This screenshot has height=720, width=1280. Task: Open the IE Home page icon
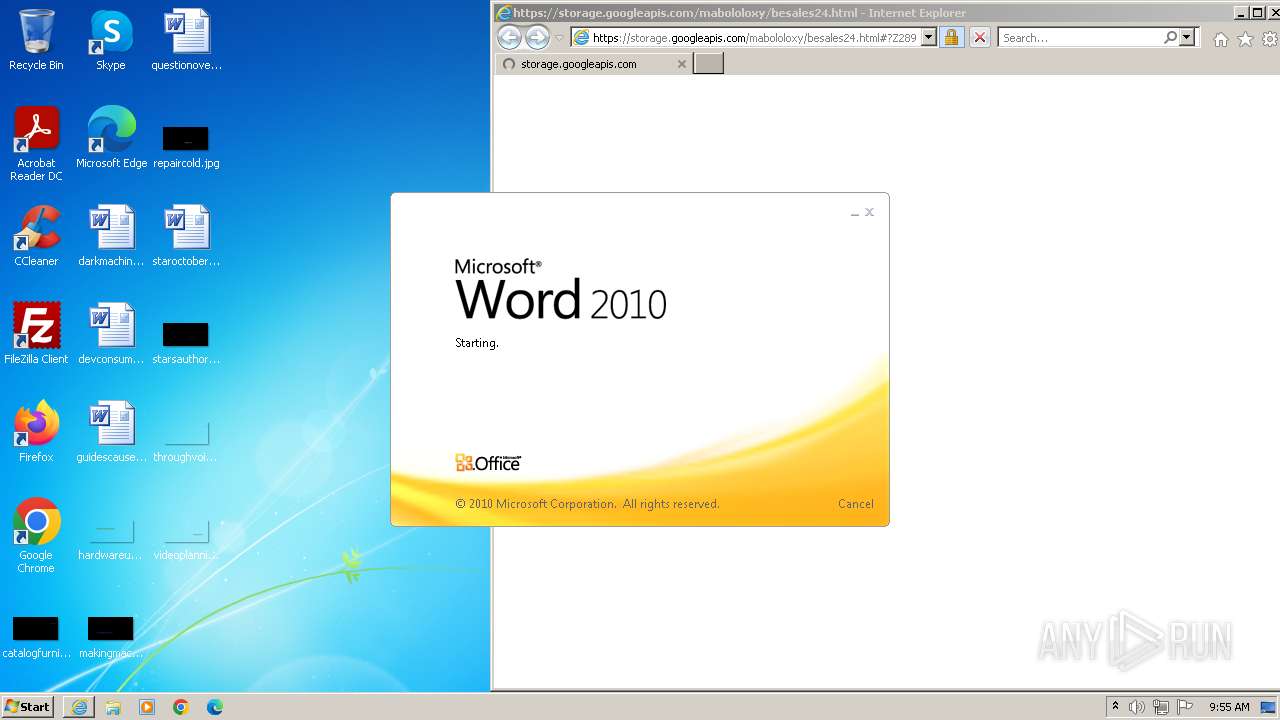1220,39
